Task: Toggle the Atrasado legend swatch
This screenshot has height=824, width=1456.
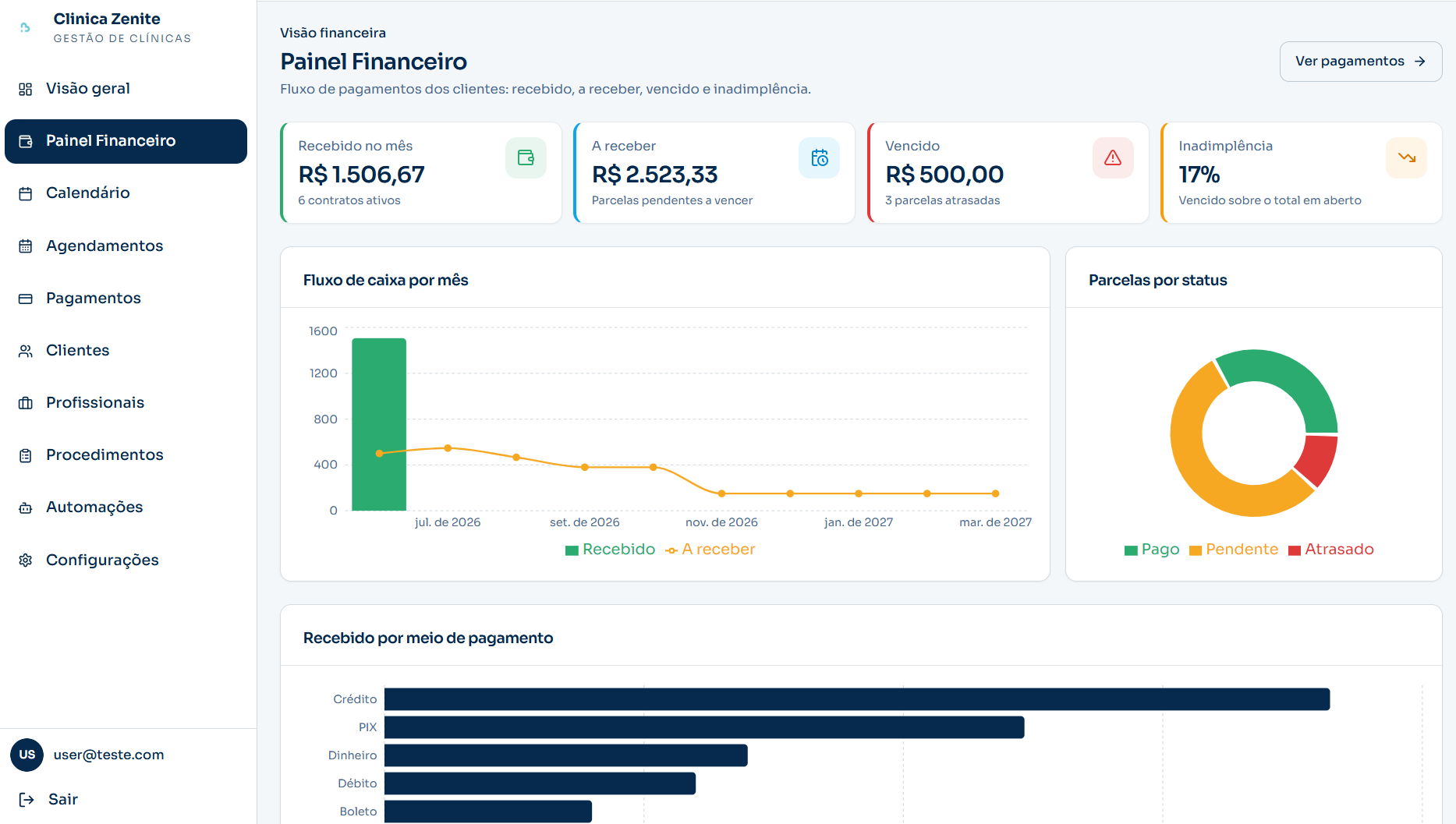Action: [x=1295, y=551]
